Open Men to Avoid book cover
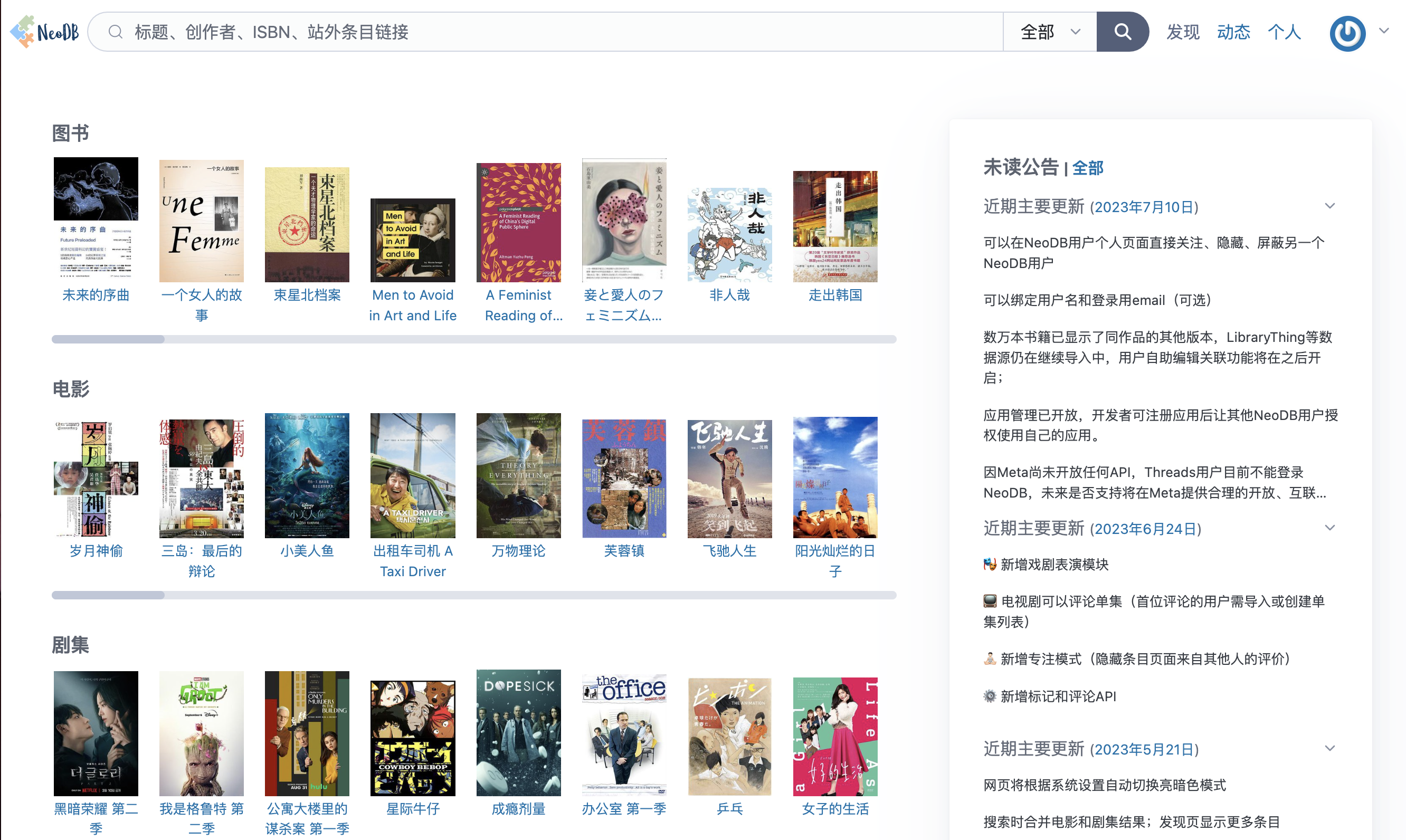Viewport: 1406px width, 840px height. 413,240
